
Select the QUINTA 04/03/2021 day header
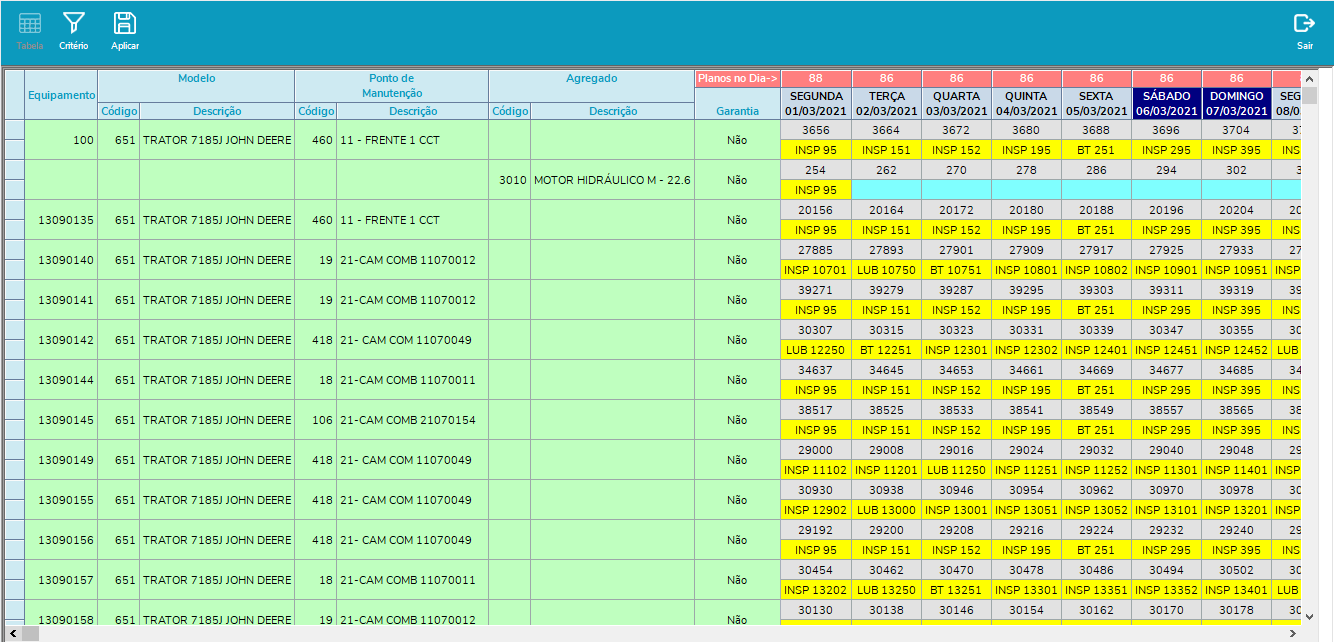(1027, 103)
